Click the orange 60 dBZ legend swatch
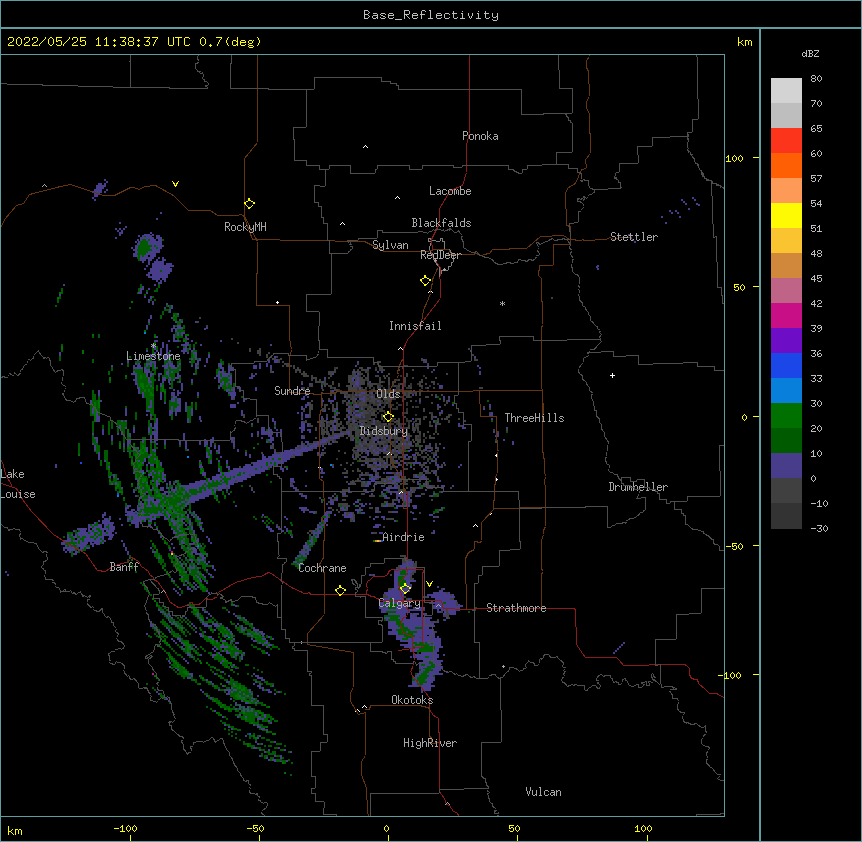 [x=786, y=165]
